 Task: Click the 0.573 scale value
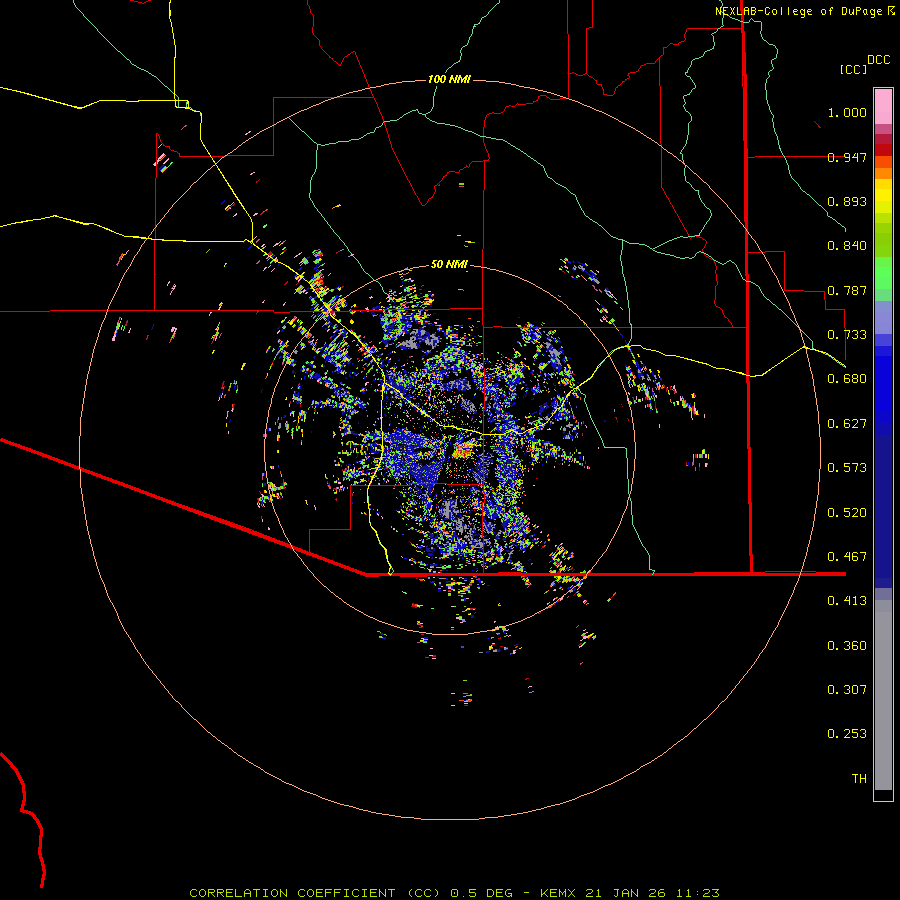pyautogui.click(x=847, y=468)
